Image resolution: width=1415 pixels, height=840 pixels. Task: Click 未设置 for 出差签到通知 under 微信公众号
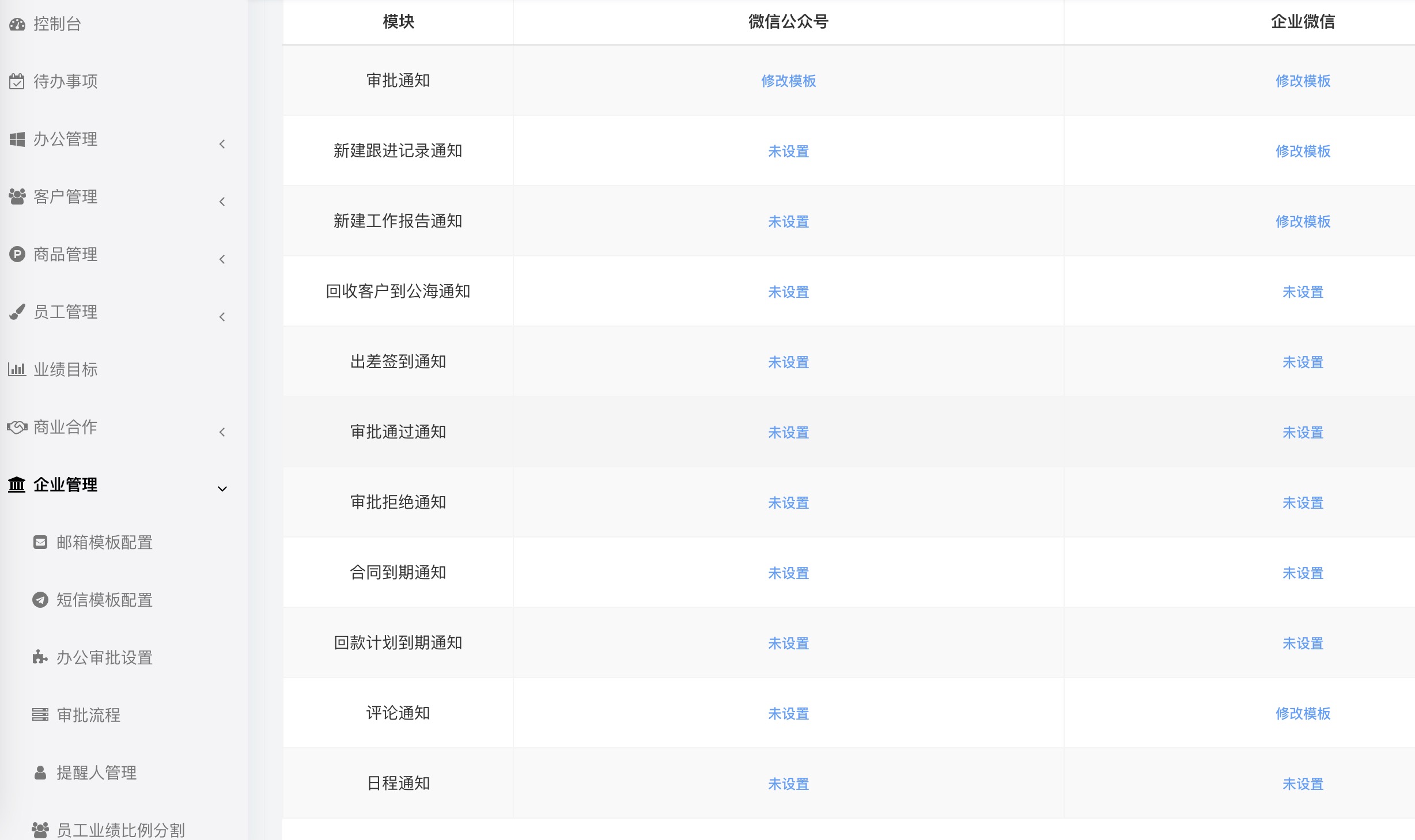pyautogui.click(x=788, y=362)
